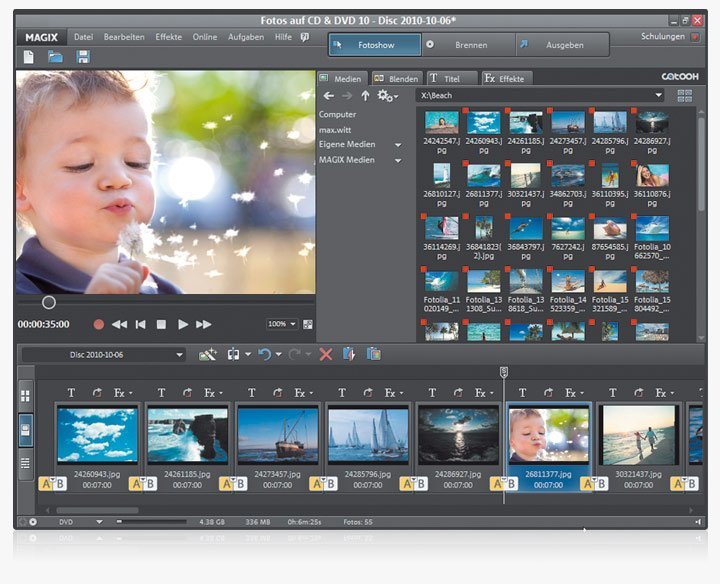This screenshot has width=720, height=584.
Task: Click the red X delete icon
Action: (x=325, y=354)
